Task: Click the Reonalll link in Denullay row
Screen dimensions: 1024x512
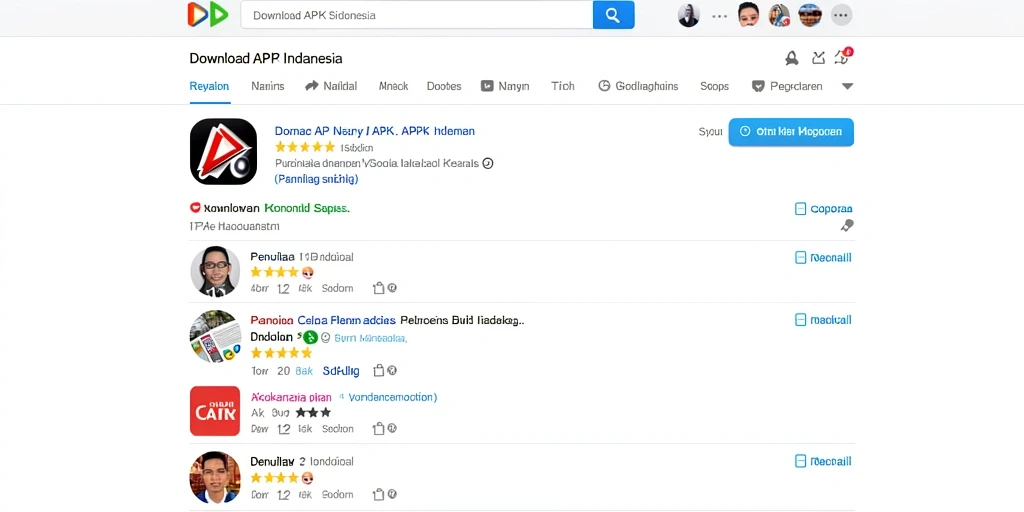Action: tap(824, 462)
